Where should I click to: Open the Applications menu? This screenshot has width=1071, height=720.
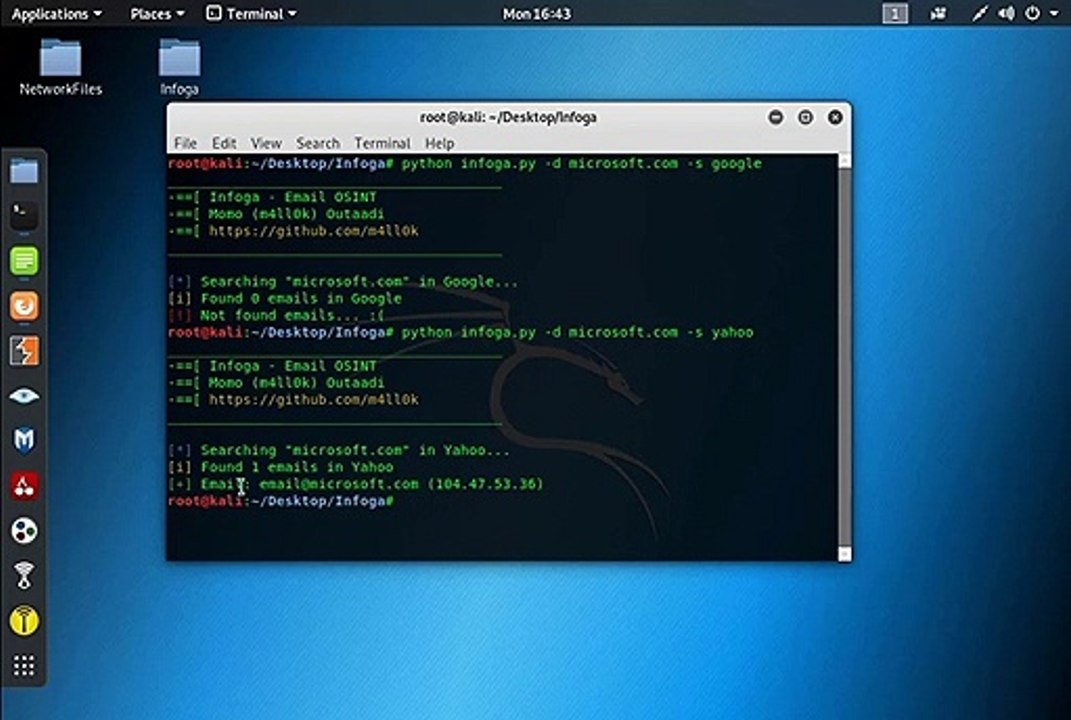click(56, 14)
